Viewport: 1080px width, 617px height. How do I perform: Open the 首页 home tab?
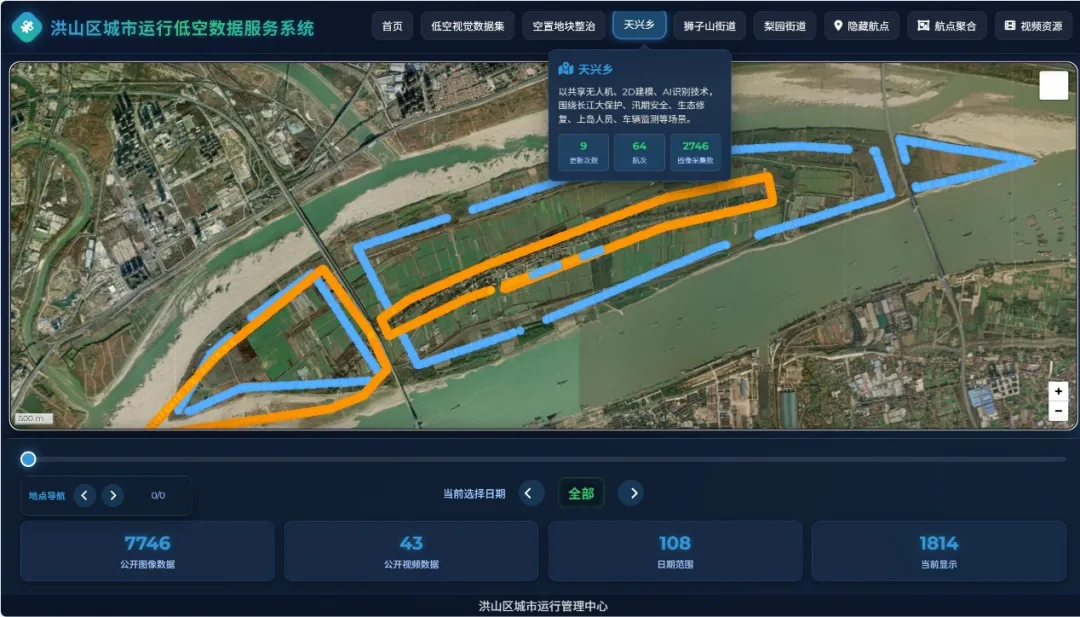click(393, 26)
